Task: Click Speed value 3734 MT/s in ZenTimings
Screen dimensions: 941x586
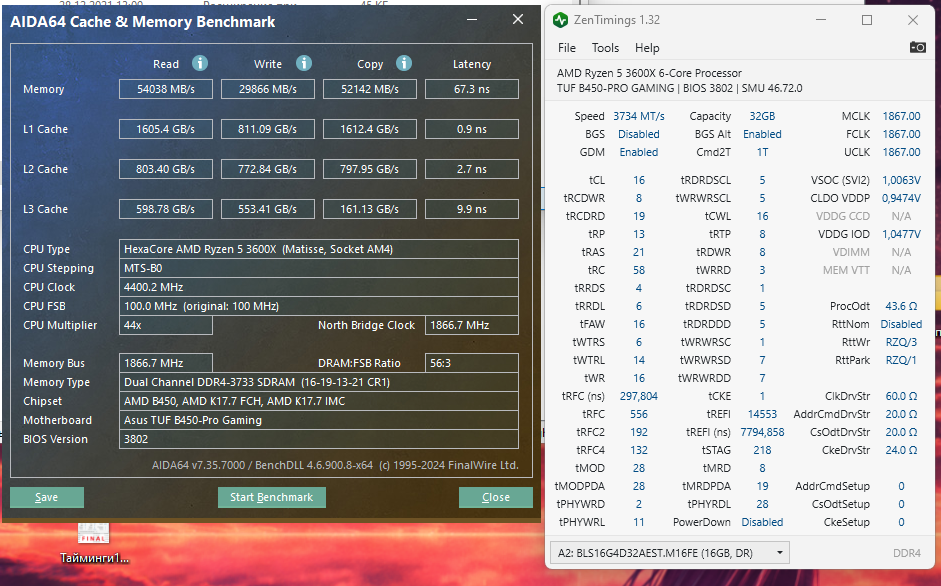Action: click(639, 116)
